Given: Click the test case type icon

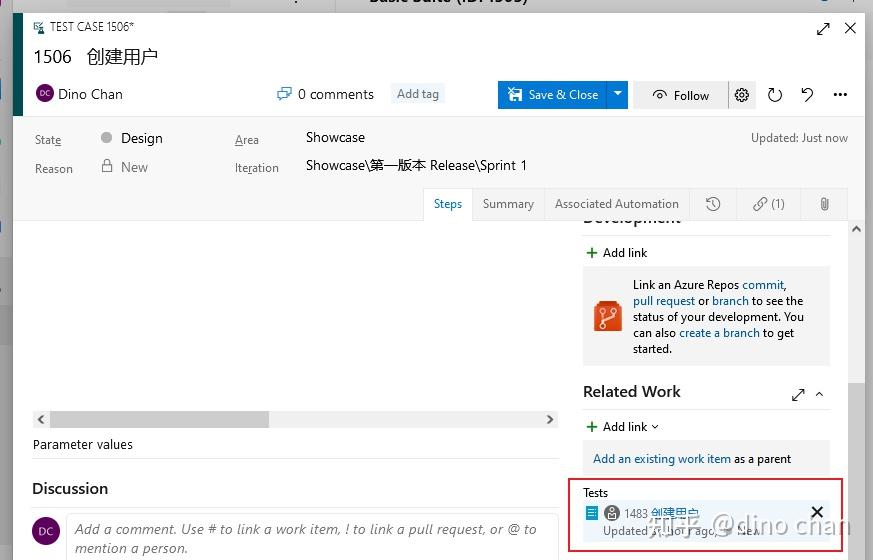Looking at the screenshot, I should pyautogui.click(x=39, y=27).
